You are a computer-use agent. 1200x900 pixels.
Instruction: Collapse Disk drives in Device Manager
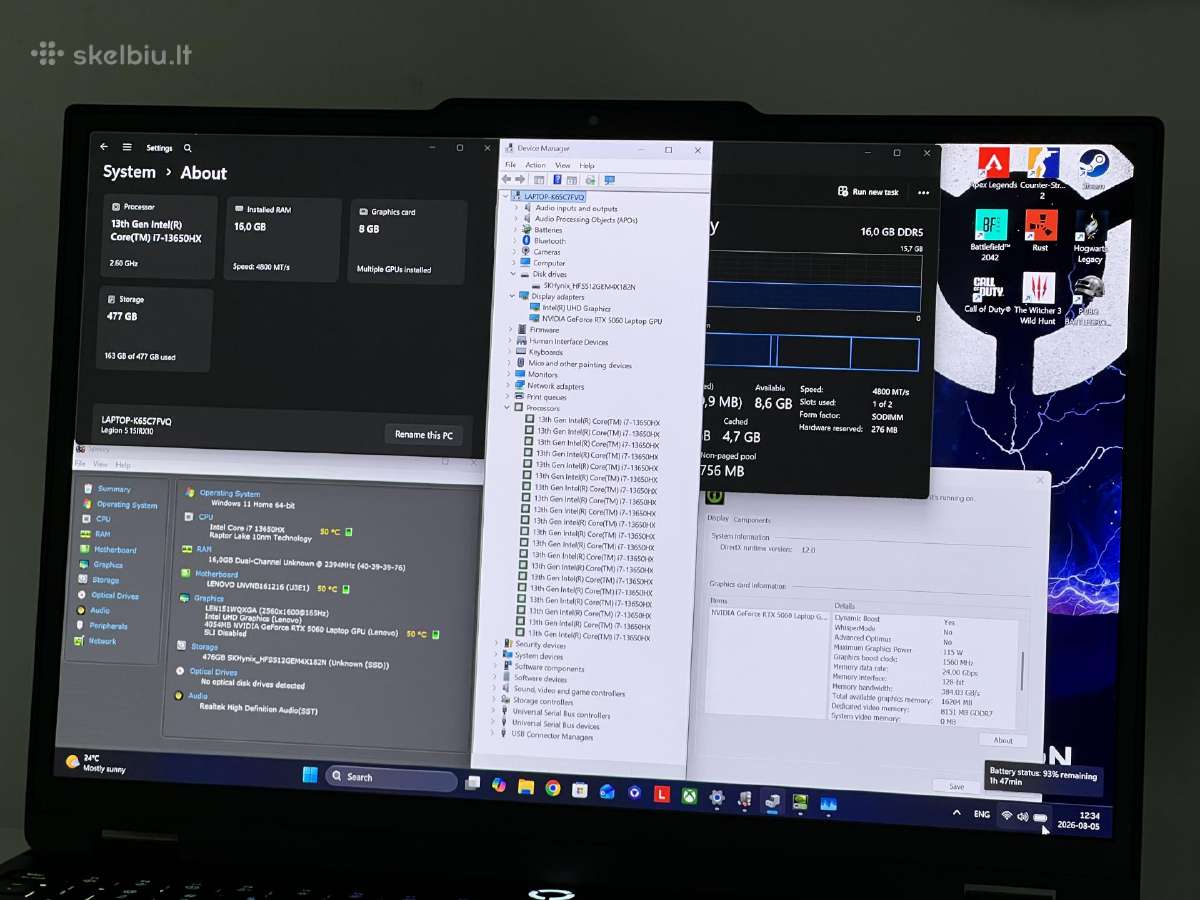click(513, 274)
